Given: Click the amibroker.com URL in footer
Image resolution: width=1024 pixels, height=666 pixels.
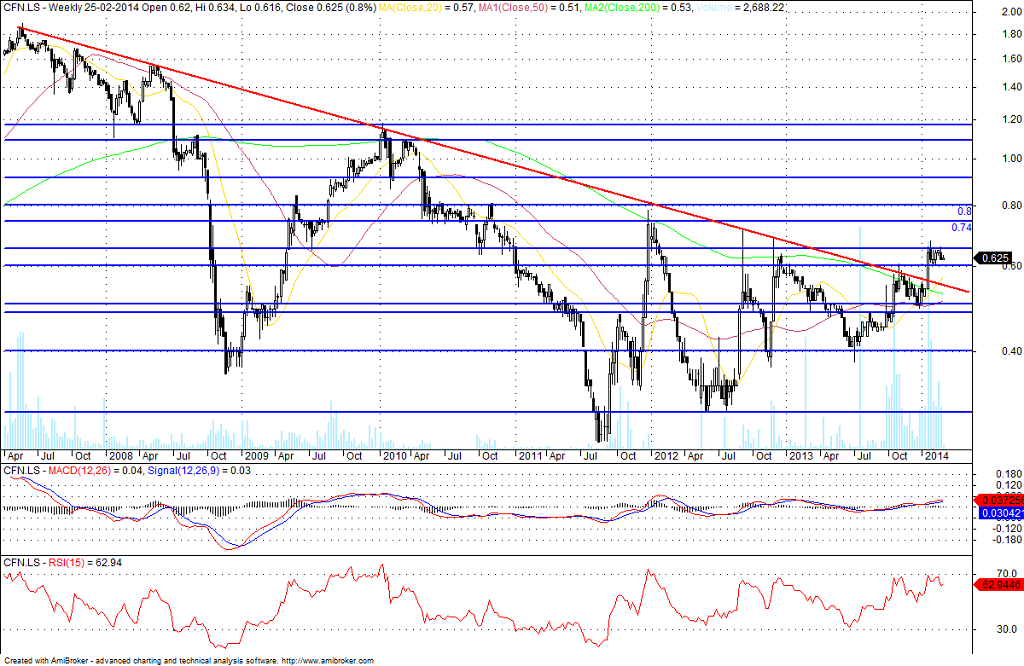Looking at the screenshot, I should tap(327, 661).
